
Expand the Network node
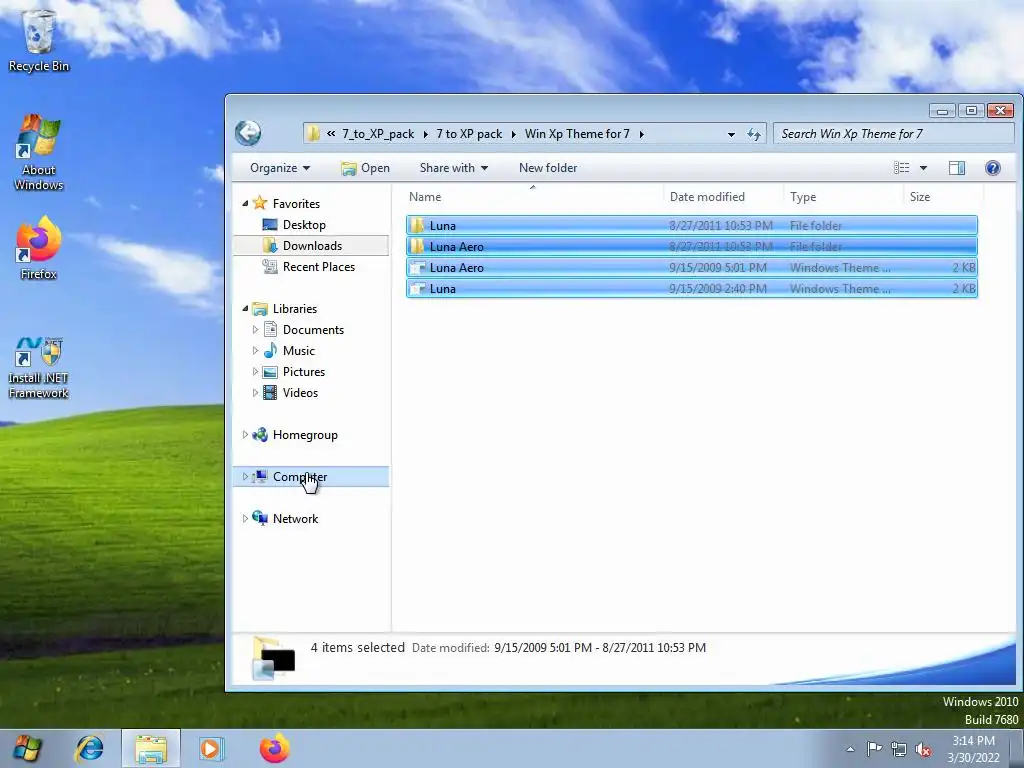click(245, 518)
